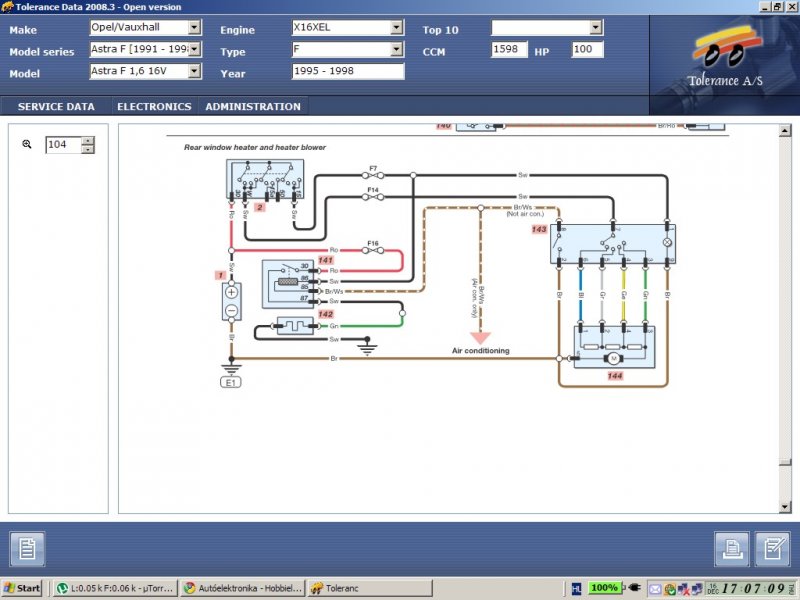The width and height of the screenshot is (800, 600).
Task: Click component label 141 in diagram
Action: (326, 260)
